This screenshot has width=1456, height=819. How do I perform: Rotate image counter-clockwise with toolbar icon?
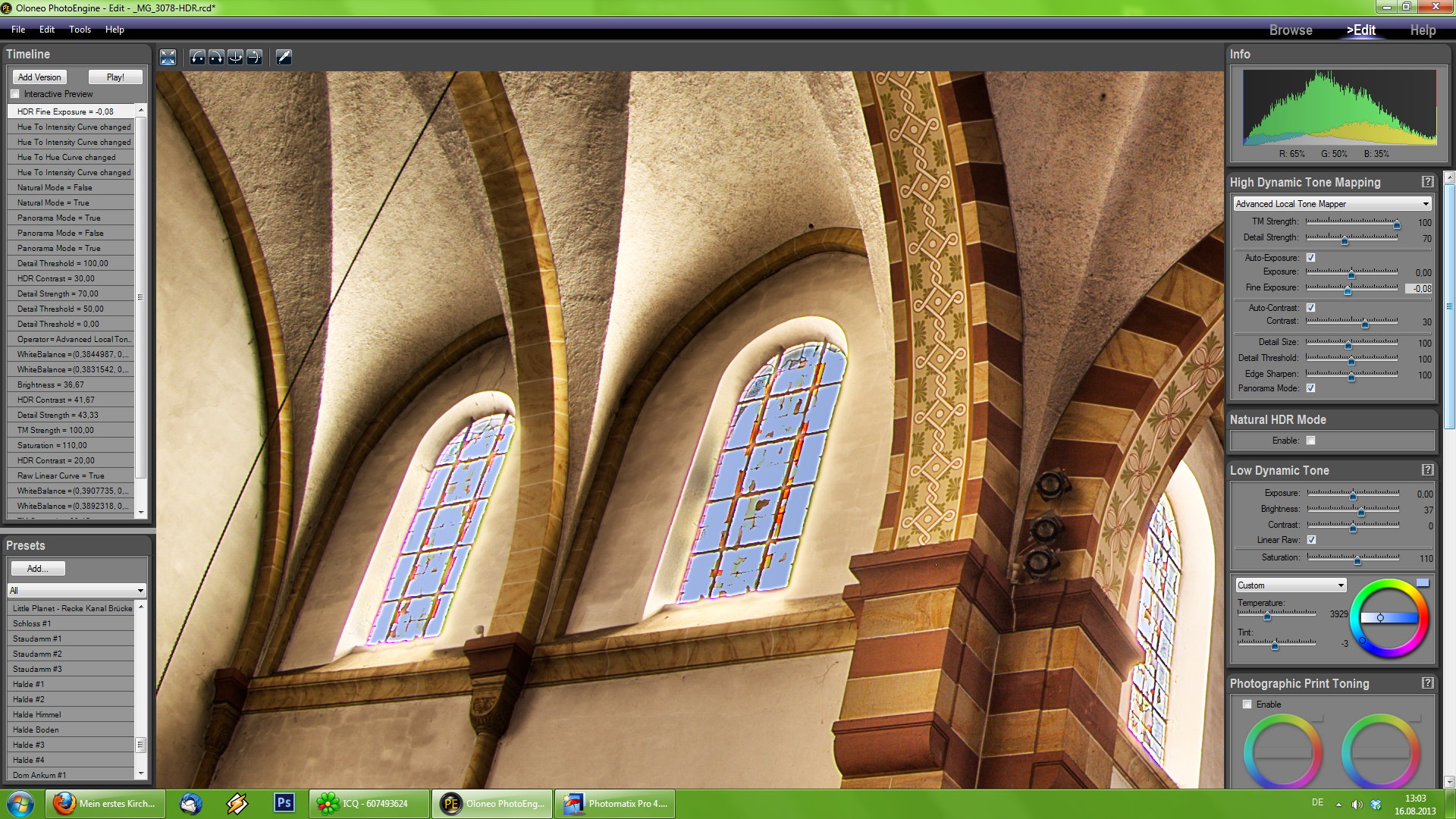click(x=197, y=57)
